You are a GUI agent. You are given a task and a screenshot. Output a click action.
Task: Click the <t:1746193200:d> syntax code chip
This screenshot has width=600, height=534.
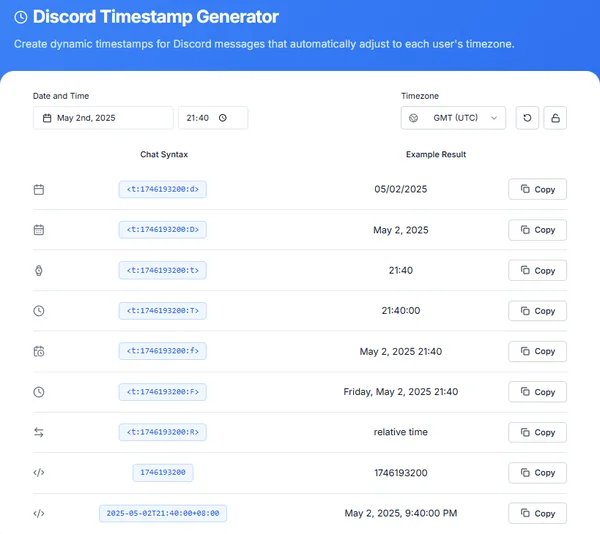click(163, 189)
